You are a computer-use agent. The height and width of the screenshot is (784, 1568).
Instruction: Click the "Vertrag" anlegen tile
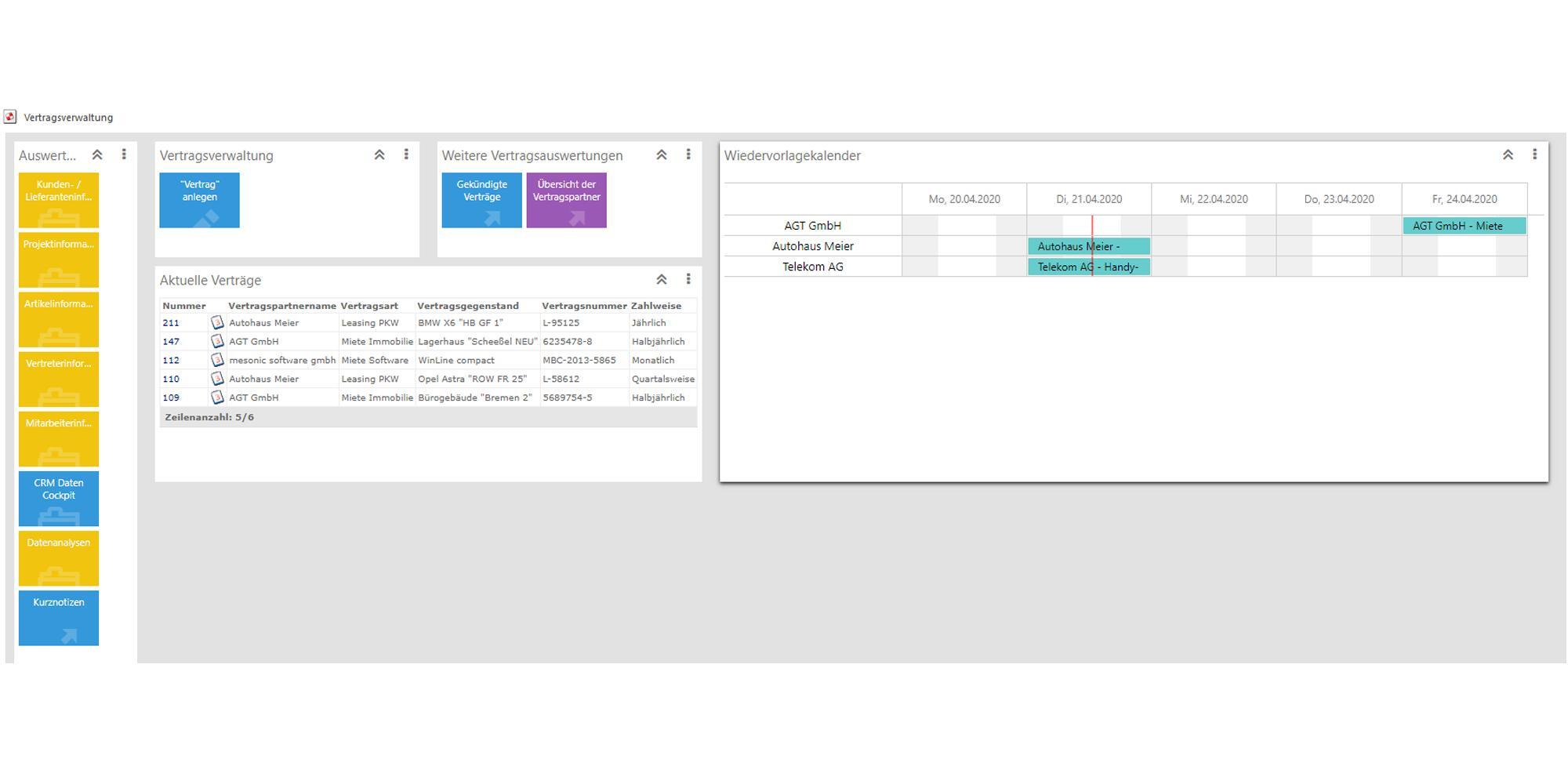click(x=199, y=200)
